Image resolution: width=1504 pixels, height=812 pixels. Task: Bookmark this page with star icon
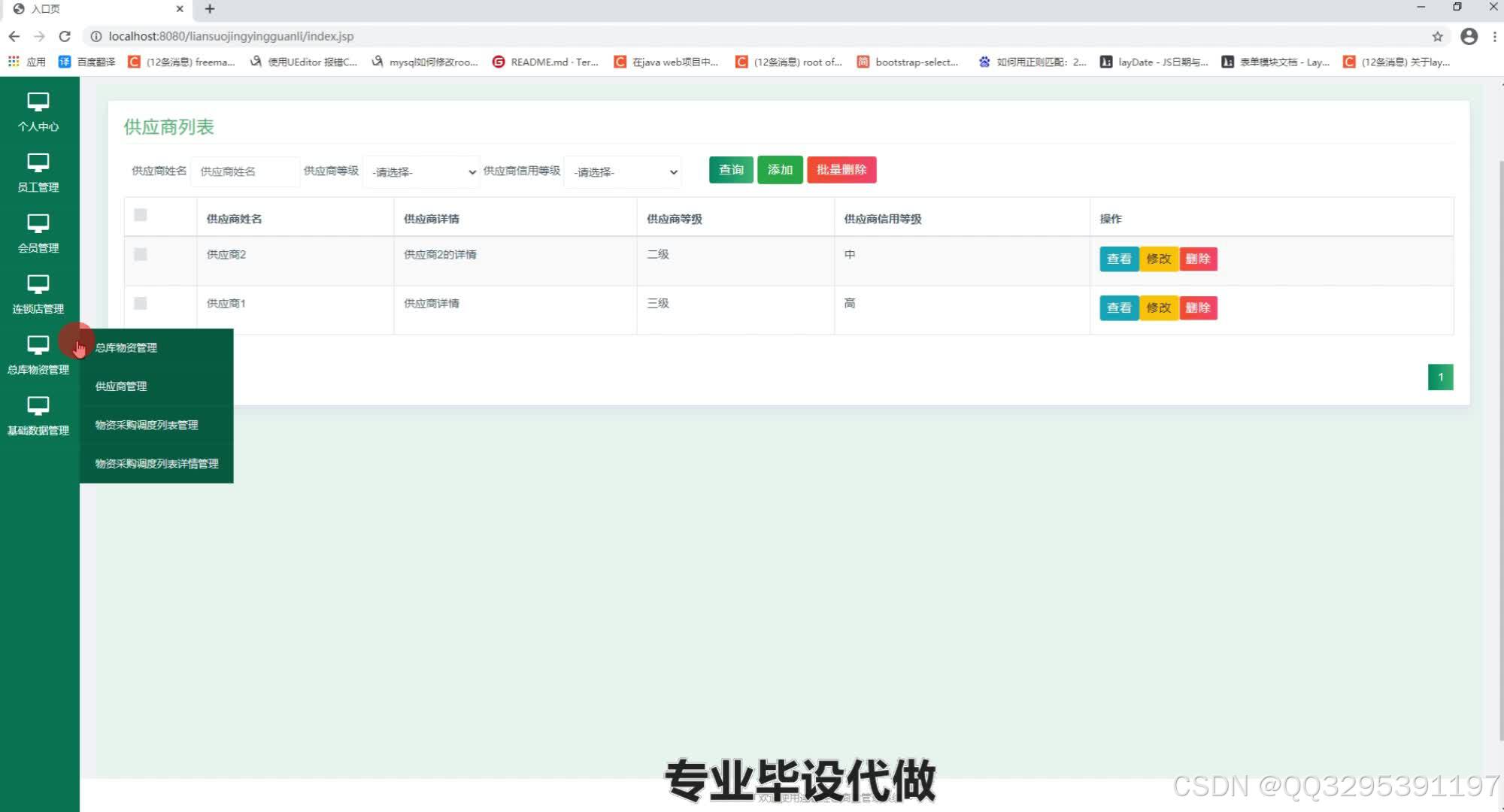[1437, 36]
